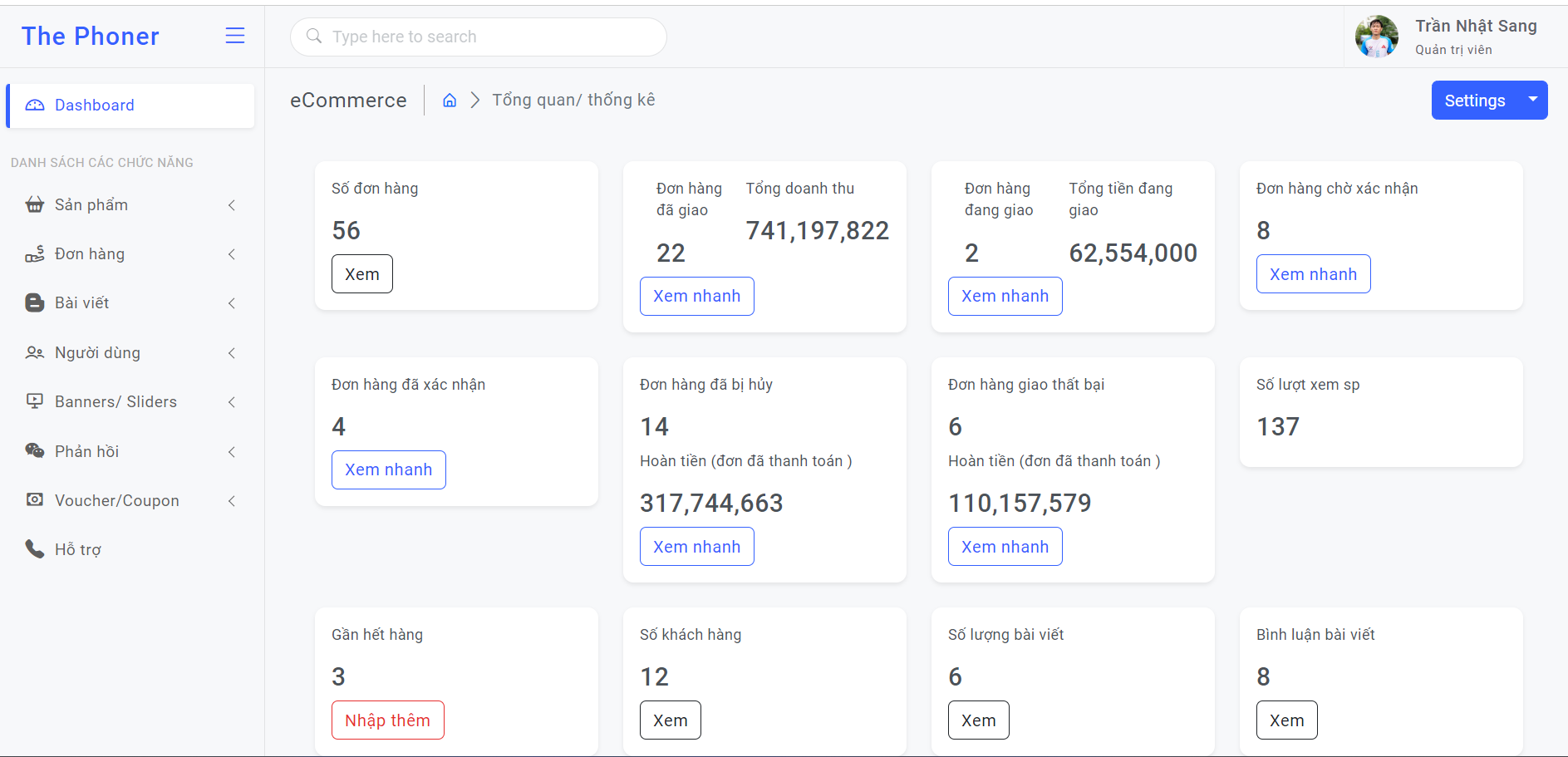Viewport: 1568px width, 757px height.
Task: Click the red Nhập thêm button
Action: pos(388,720)
